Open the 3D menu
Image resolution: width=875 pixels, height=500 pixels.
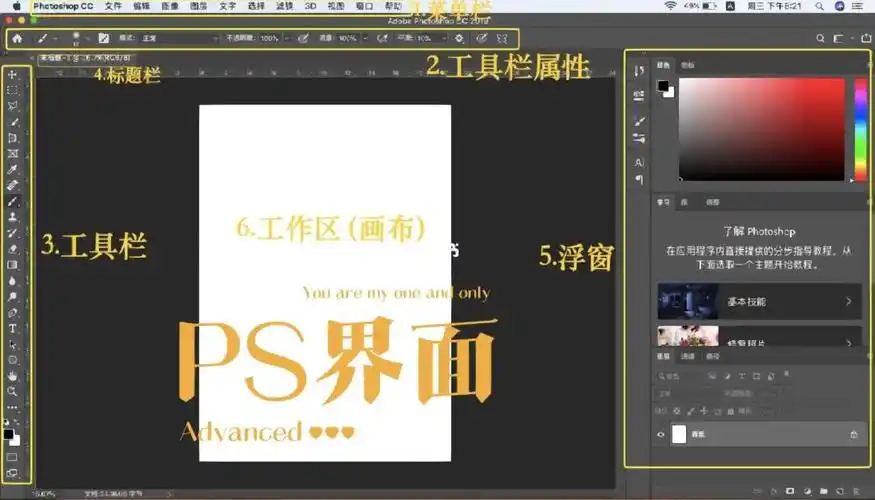click(x=310, y=6)
